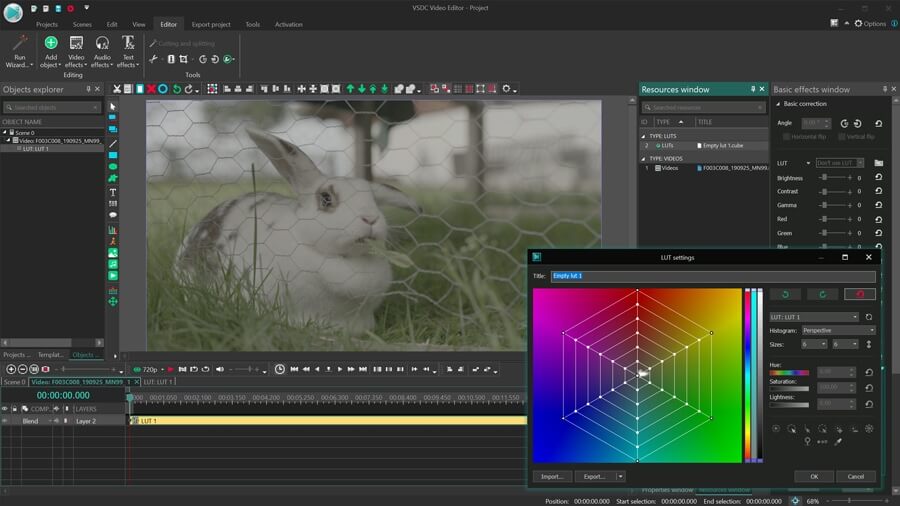900x506 pixels.
Task: Click the undo button in LUT settings
Action: [785, 294]
